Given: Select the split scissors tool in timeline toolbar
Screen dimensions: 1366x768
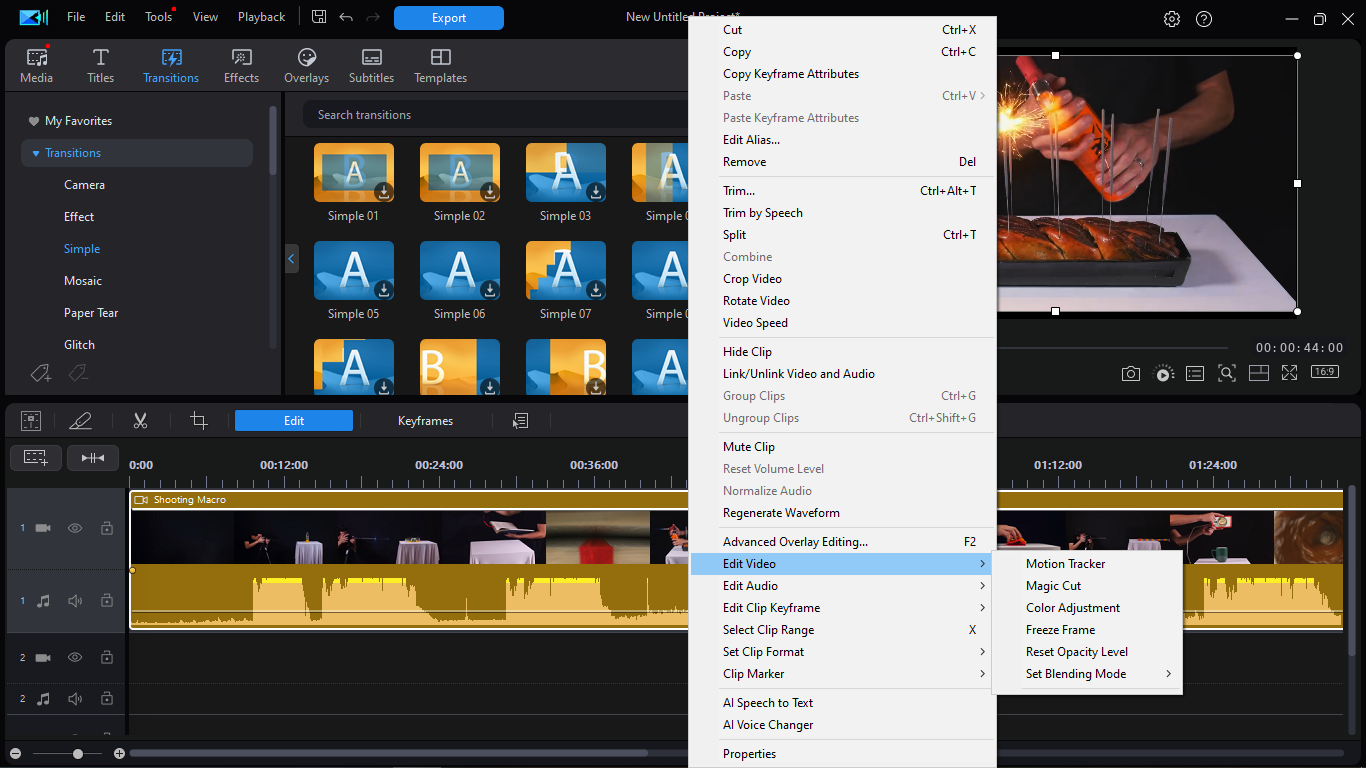Looking at the screenshot, I should 140,421.
